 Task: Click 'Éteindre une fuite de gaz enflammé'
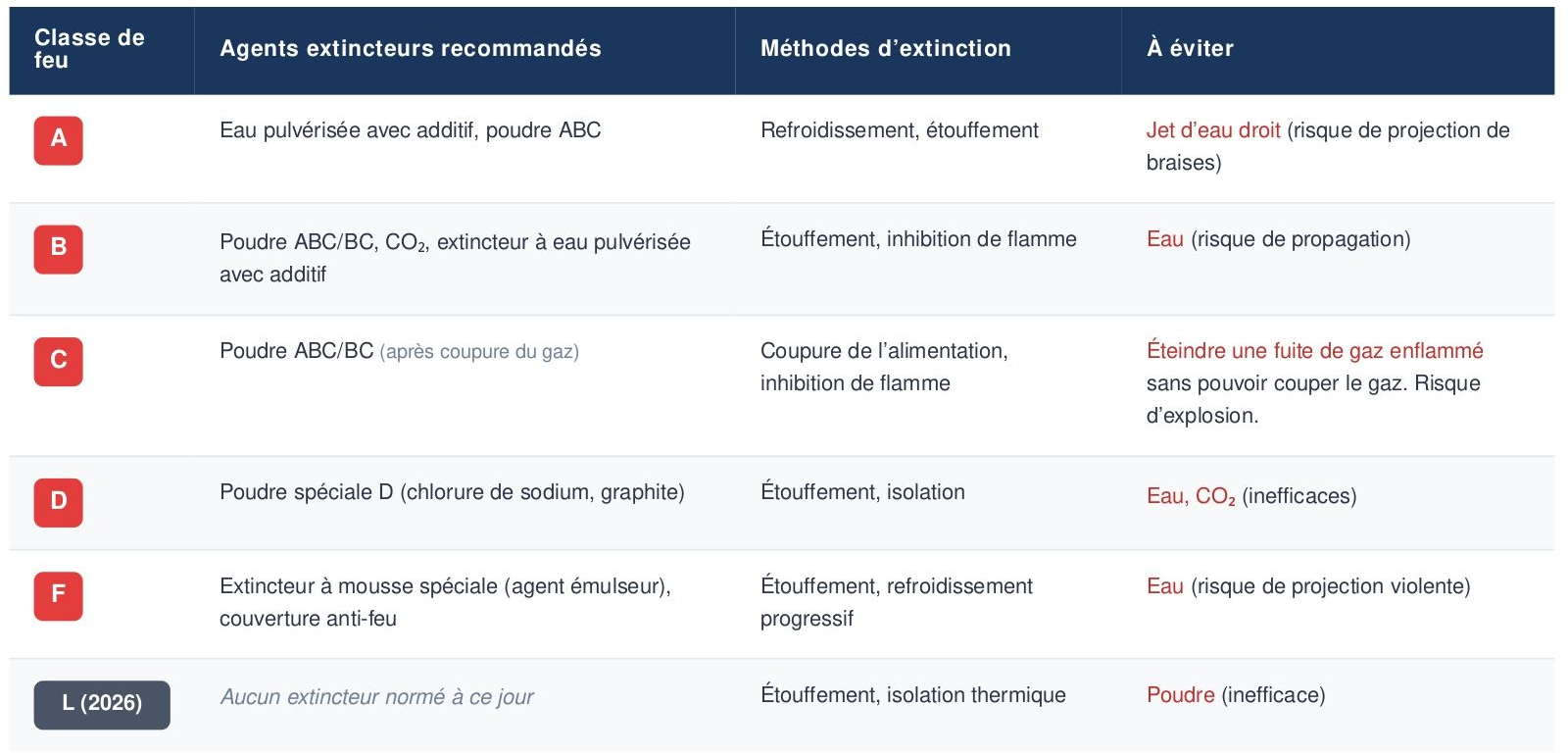point(1315,351)
